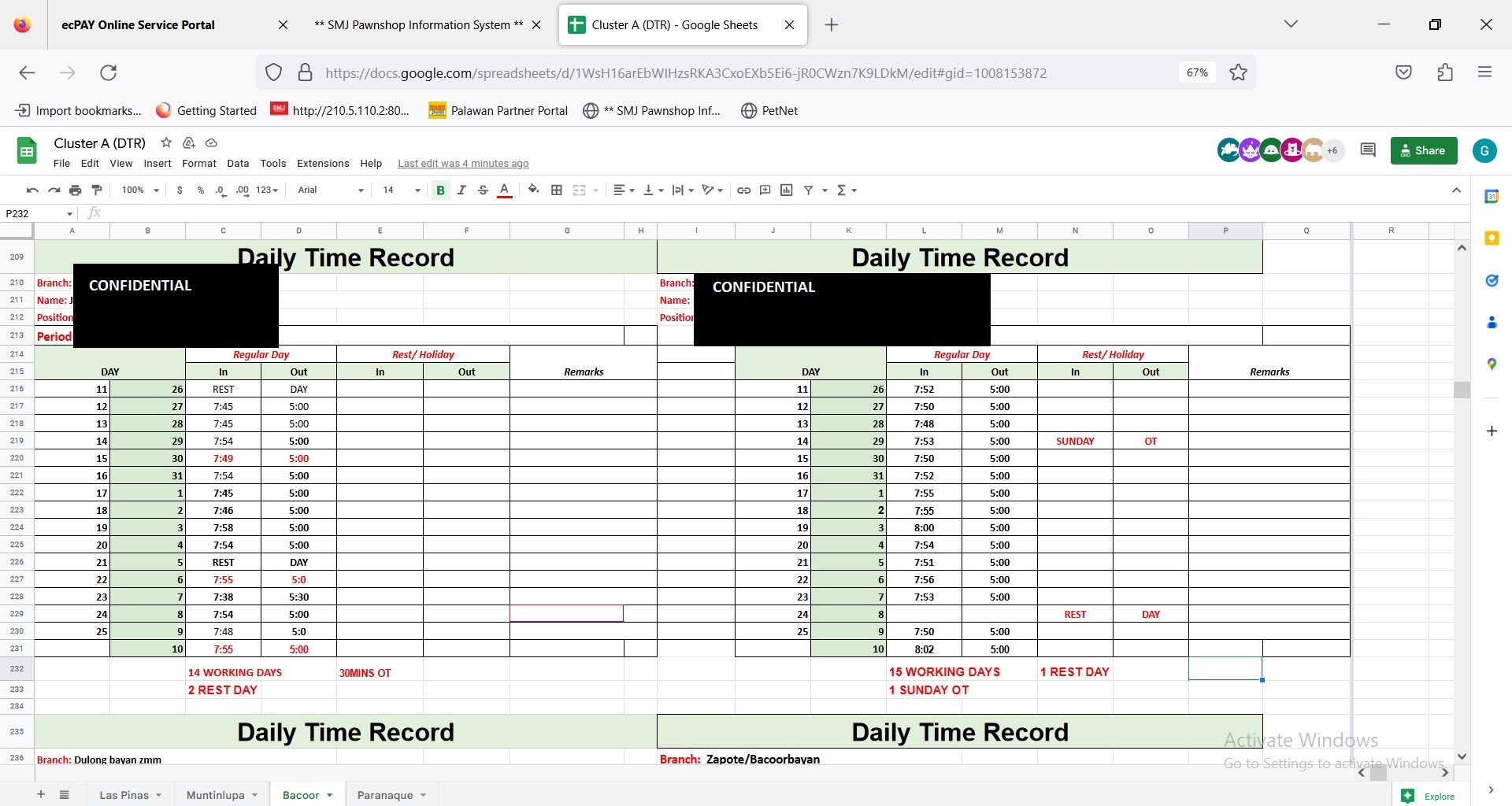The image size is (1512, 806).
Task: Open the font size dropdown
Action: tap(402, 190)
